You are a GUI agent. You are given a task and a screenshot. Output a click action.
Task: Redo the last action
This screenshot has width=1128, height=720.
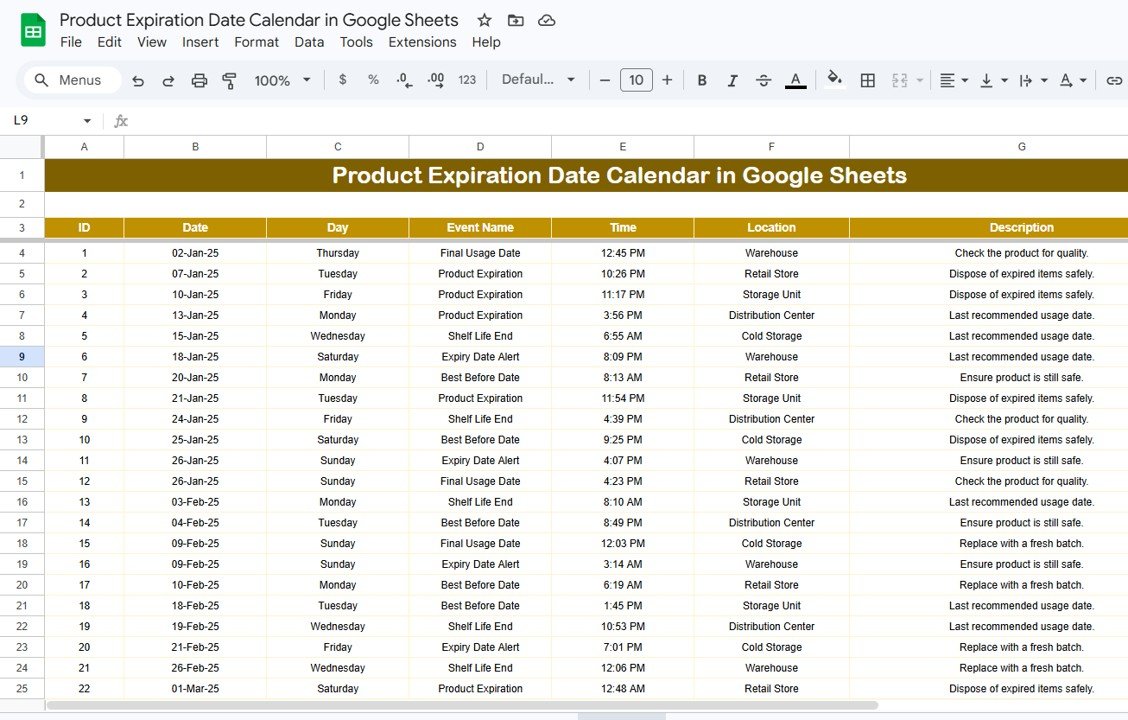tap(168, 81)
